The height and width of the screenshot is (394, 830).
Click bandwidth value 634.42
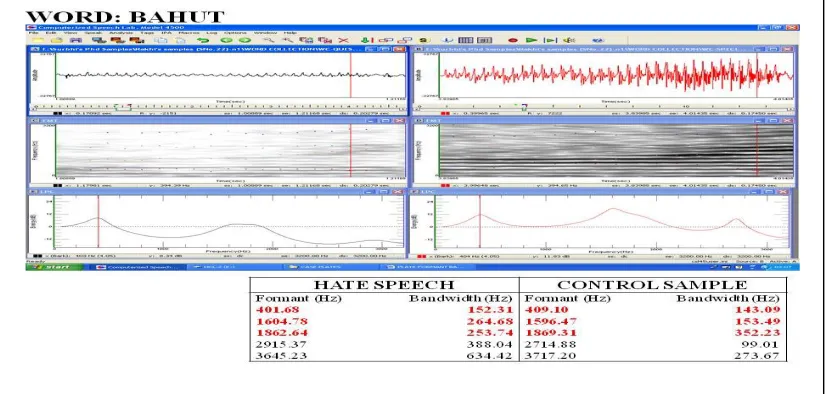(490, 356)
